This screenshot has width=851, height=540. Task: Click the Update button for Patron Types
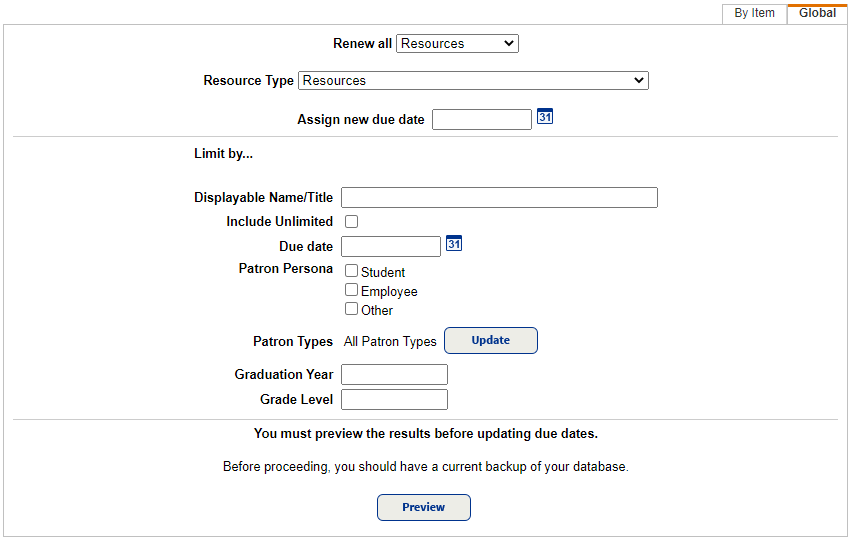(x=491, y=340)
